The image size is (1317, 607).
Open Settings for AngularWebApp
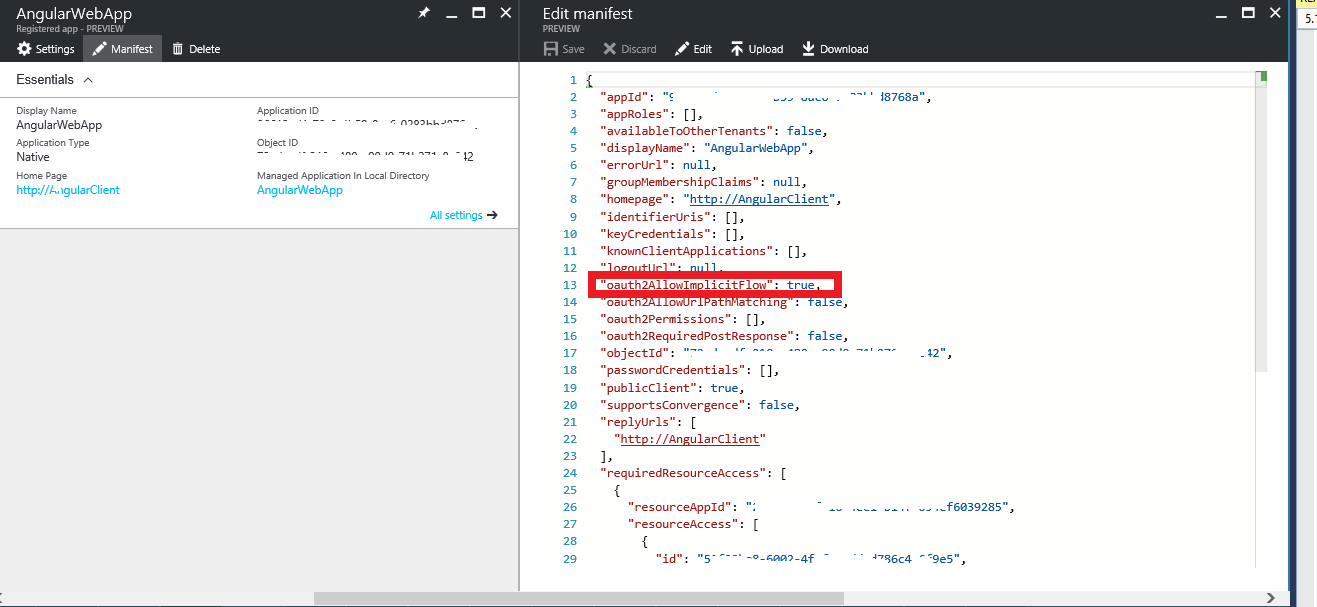point(46,49)
